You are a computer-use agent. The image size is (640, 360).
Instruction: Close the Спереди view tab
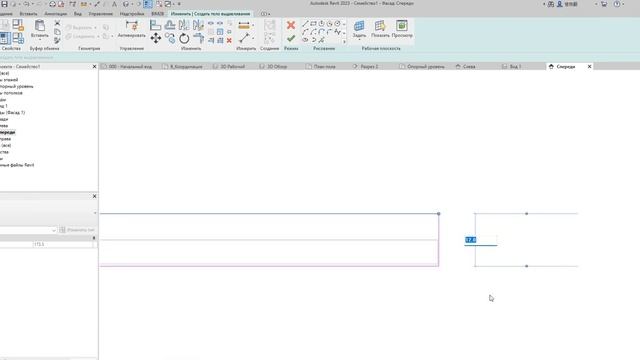tap(589, 67)
